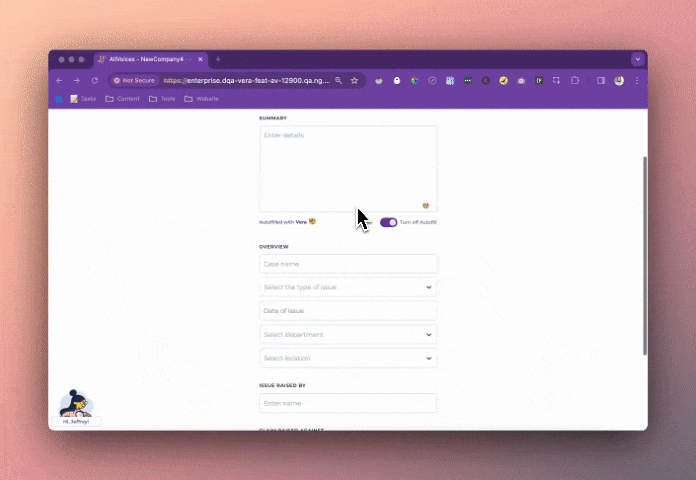The image size is (696, 480).
Task: Open the Content bookmarks folder
Action: (x=123, y=99)
